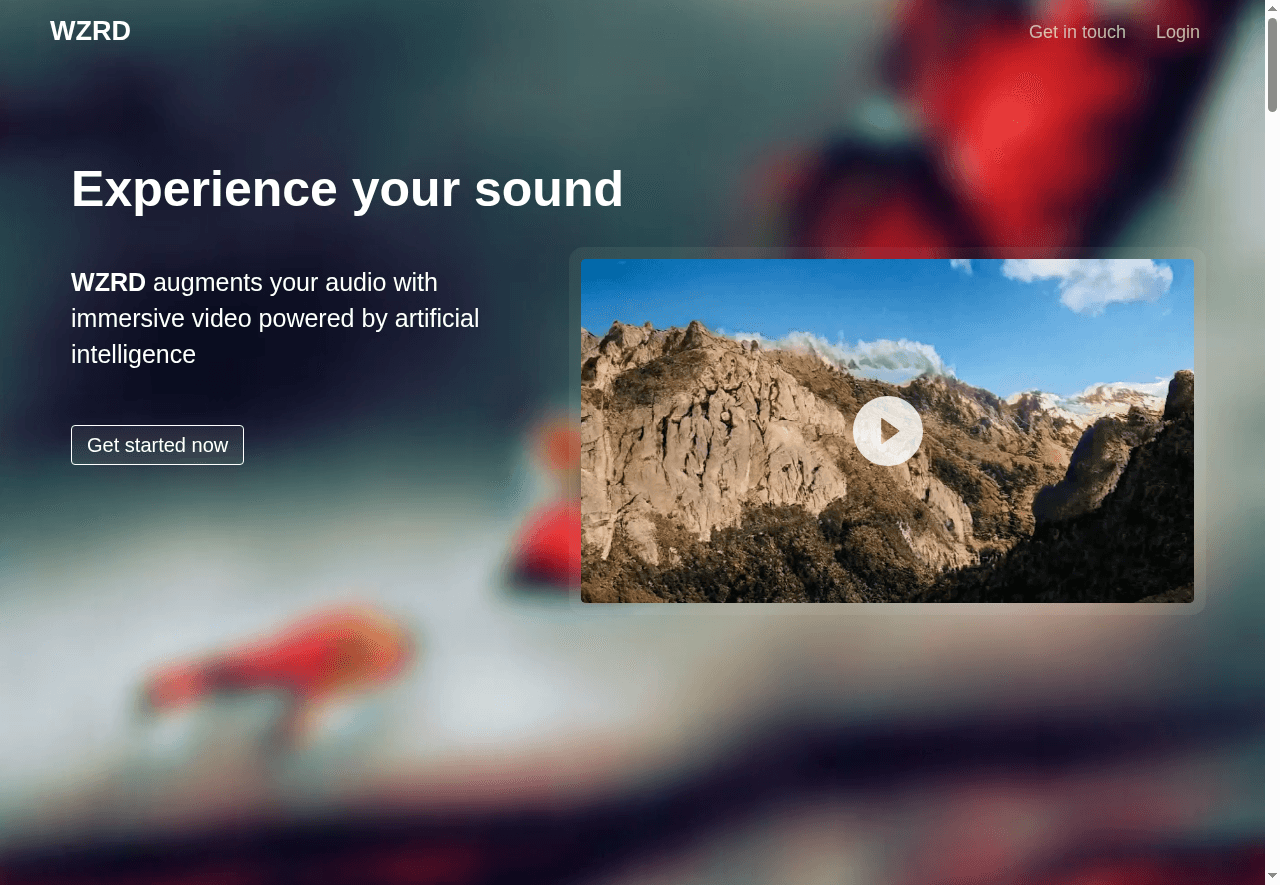This screenshot has width=1280, height=885.
Task: Click the Experience your sound heading
Action: pyautogui.click(x=347, y=188)
